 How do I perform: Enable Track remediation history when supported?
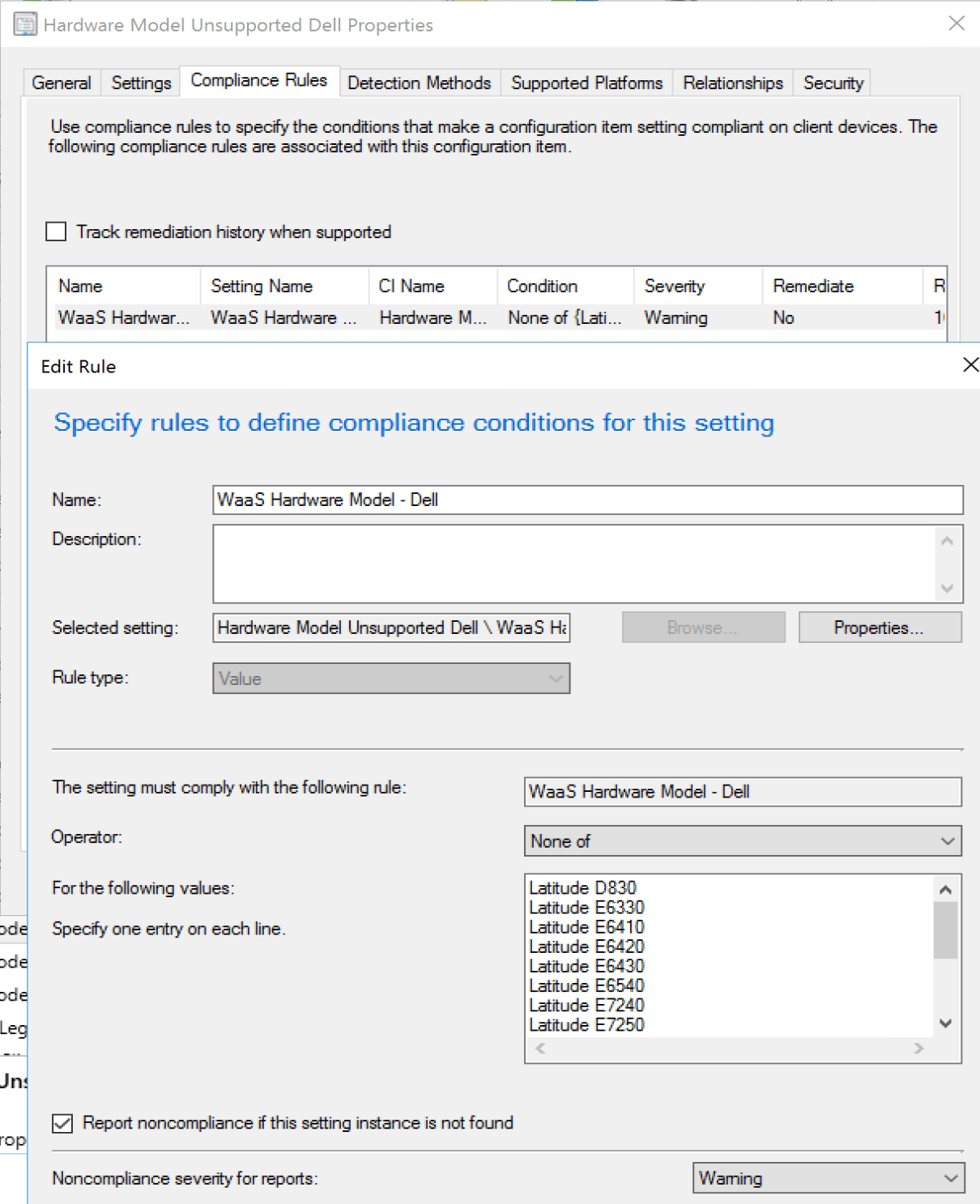(x=56, y=232)
